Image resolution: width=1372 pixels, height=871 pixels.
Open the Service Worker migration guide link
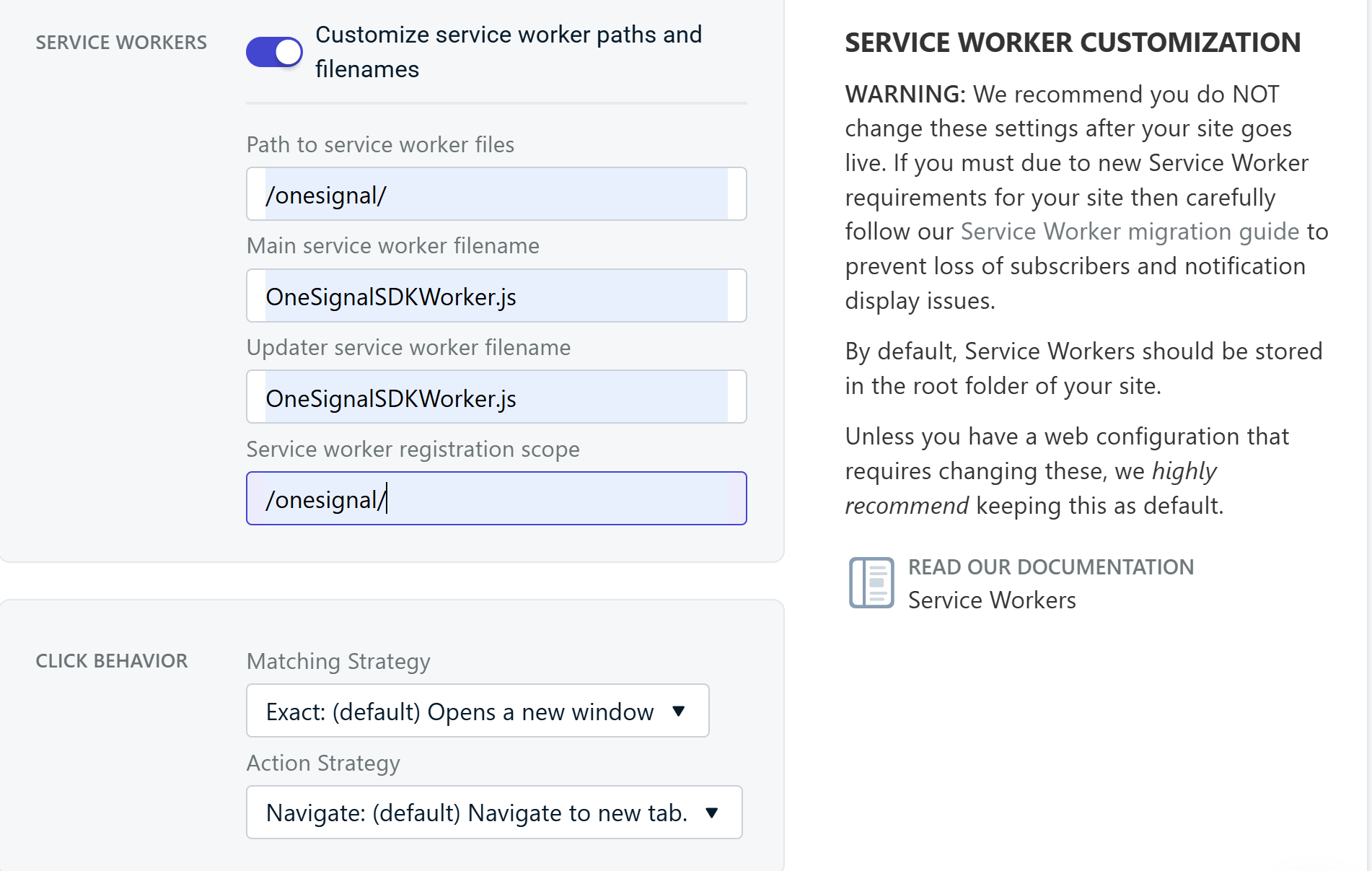point(1130,232)
